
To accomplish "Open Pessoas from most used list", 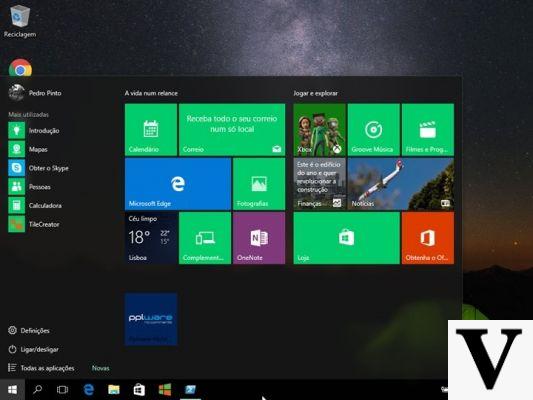I will 30,187.
